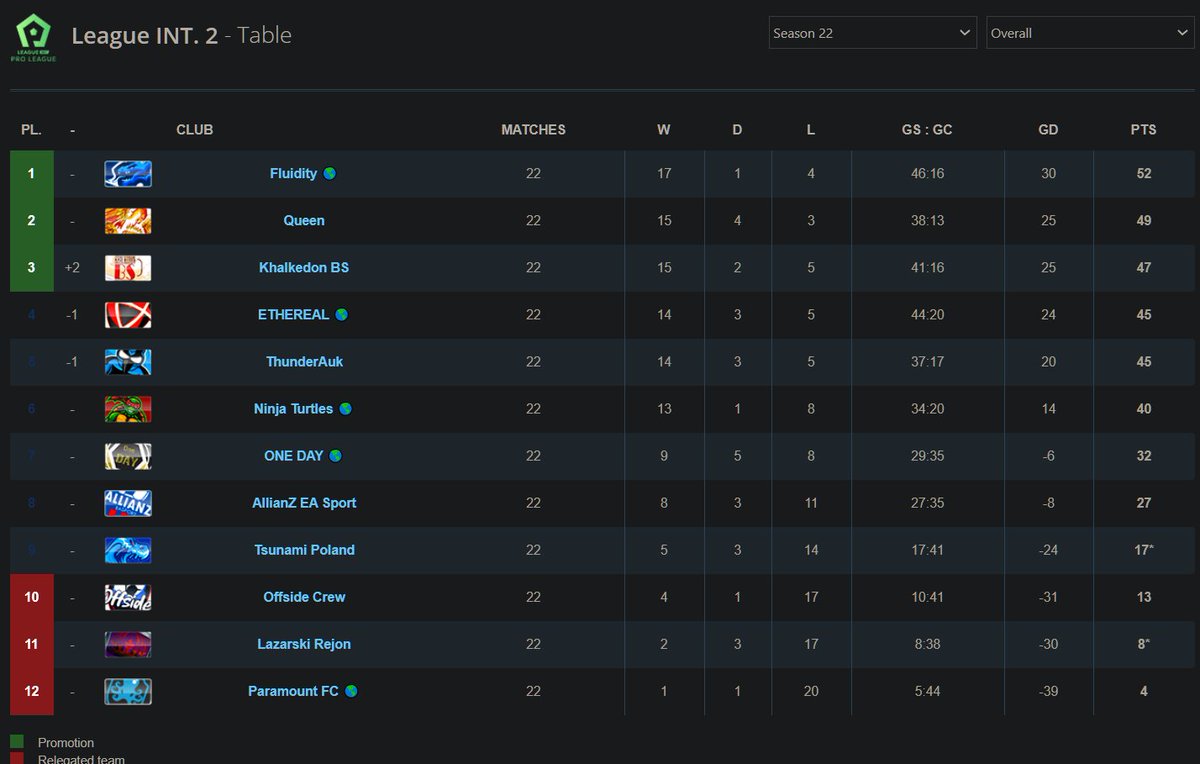Viewport: 1200px width, 764px height.
Task: Click the globe icon next to Fluidity
Action: [330, 174]
